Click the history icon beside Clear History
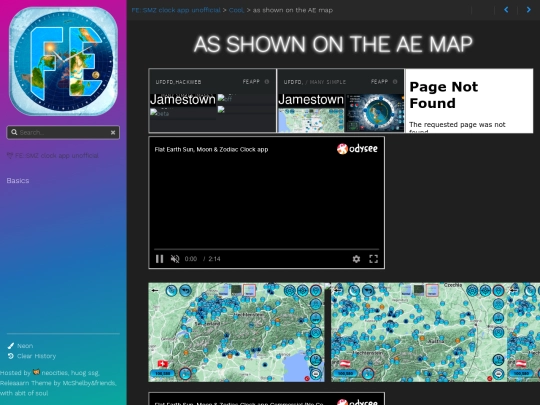This screenshot has height=405, width=540. tap(11, 356)
